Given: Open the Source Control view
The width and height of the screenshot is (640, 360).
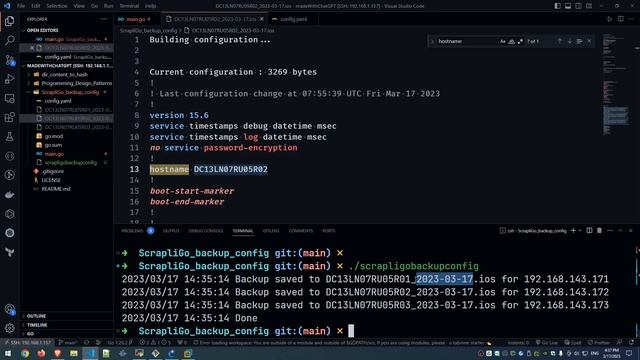Looking at the screenshot, I should click(10, 60).
